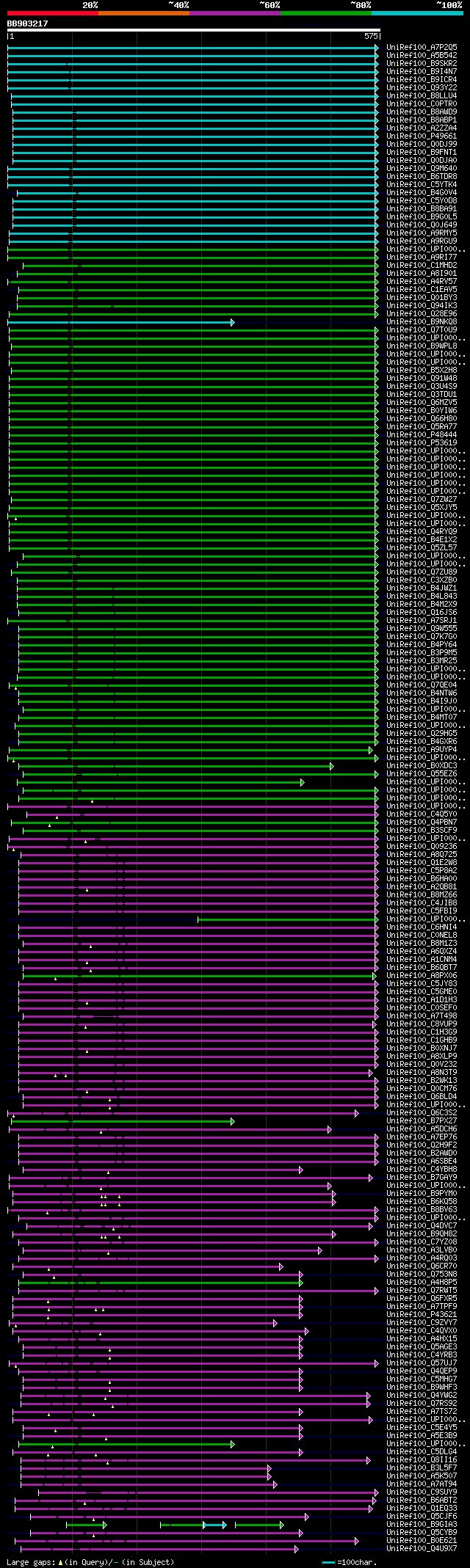Select the UniRef100_C0PTR0 label
Viewport: 470px width, 1568px height.
pyautogui.click(x=422, y=103)
